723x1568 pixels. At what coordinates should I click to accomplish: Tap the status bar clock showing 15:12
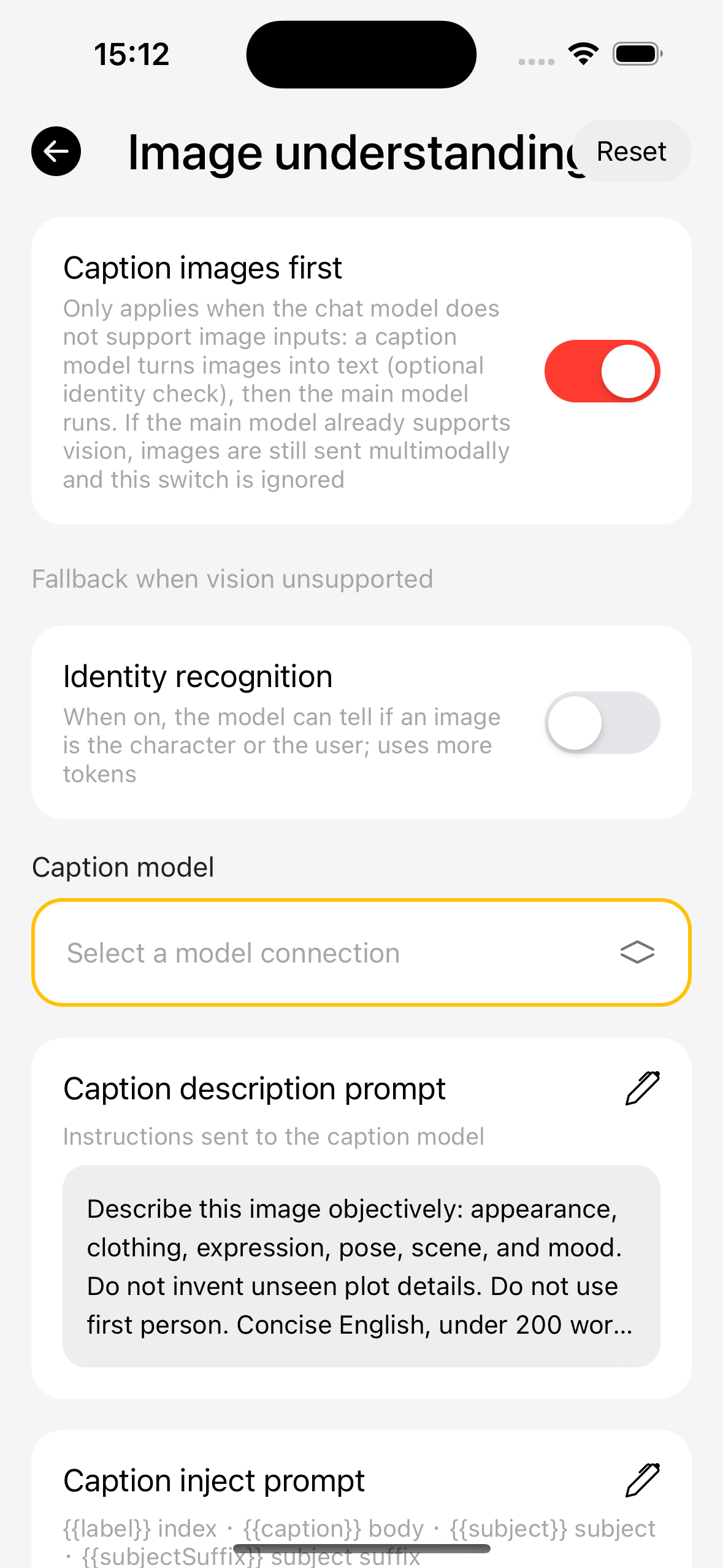coord(132,55)
